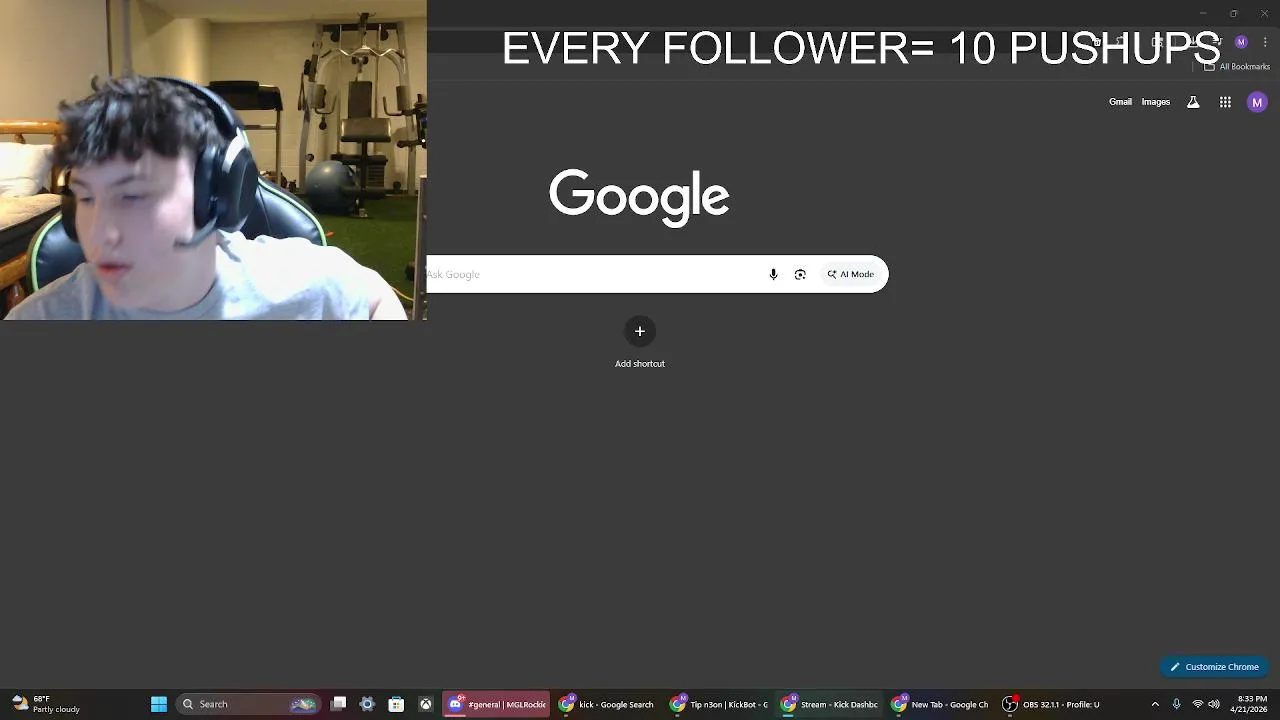Open weather widget showing Partly cloudy
Viewport: 1280px width, 720px height.
(x=45, y=704)
